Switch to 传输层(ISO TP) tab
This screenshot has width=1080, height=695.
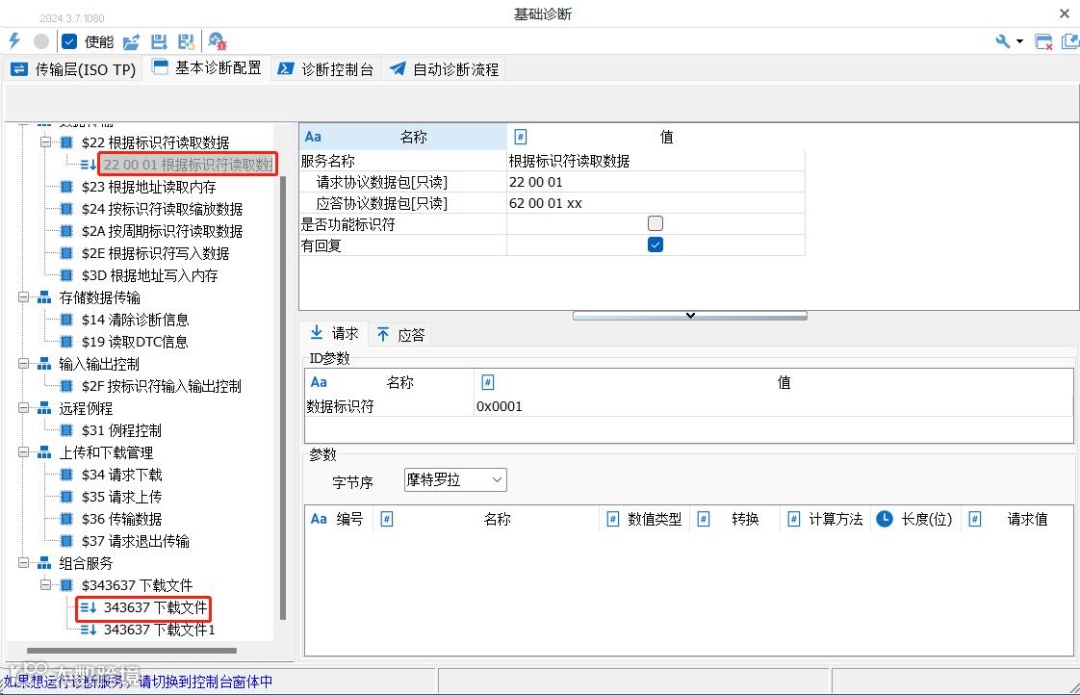[x=74, y=69]
